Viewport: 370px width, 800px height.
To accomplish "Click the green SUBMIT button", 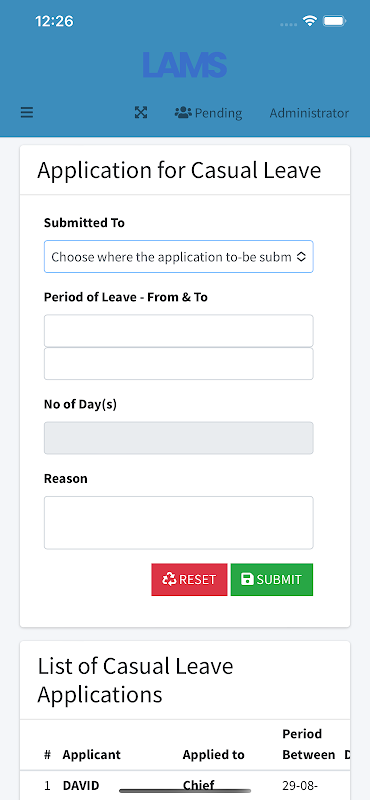I will point(272,580).
